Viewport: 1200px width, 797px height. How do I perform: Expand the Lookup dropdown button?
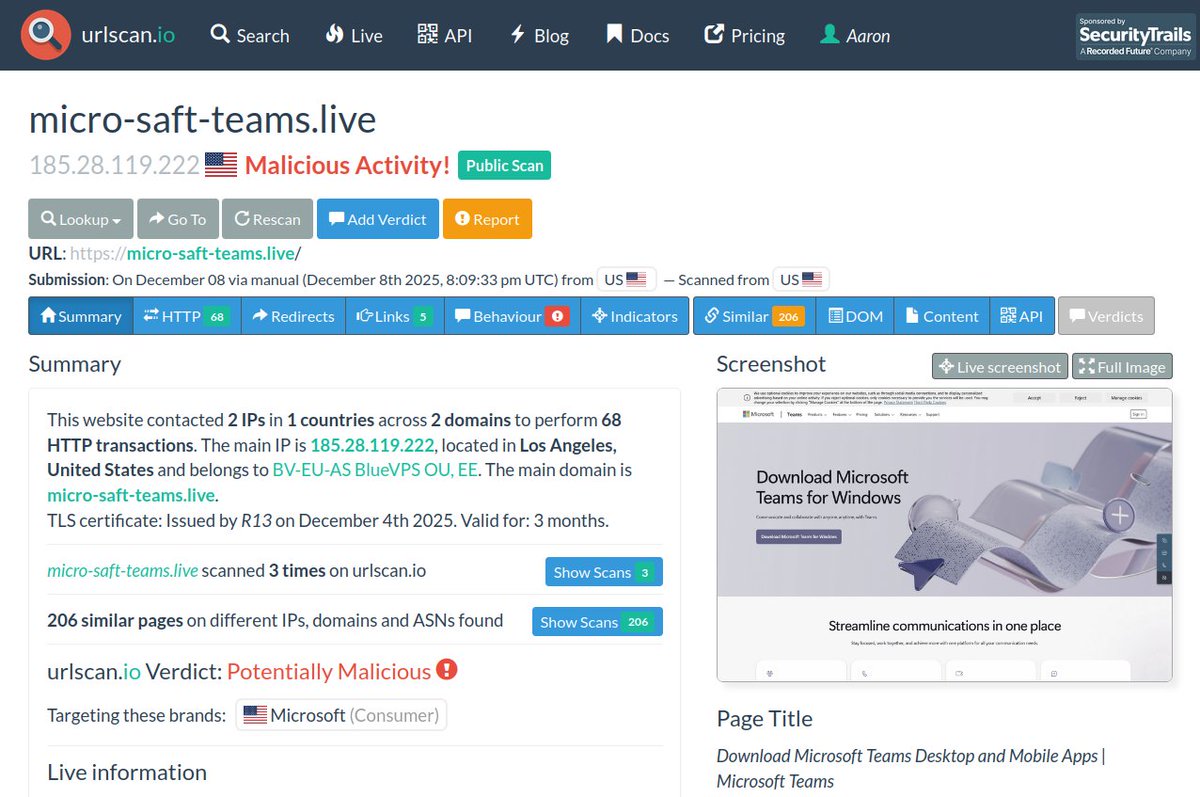tap(81, 219)
